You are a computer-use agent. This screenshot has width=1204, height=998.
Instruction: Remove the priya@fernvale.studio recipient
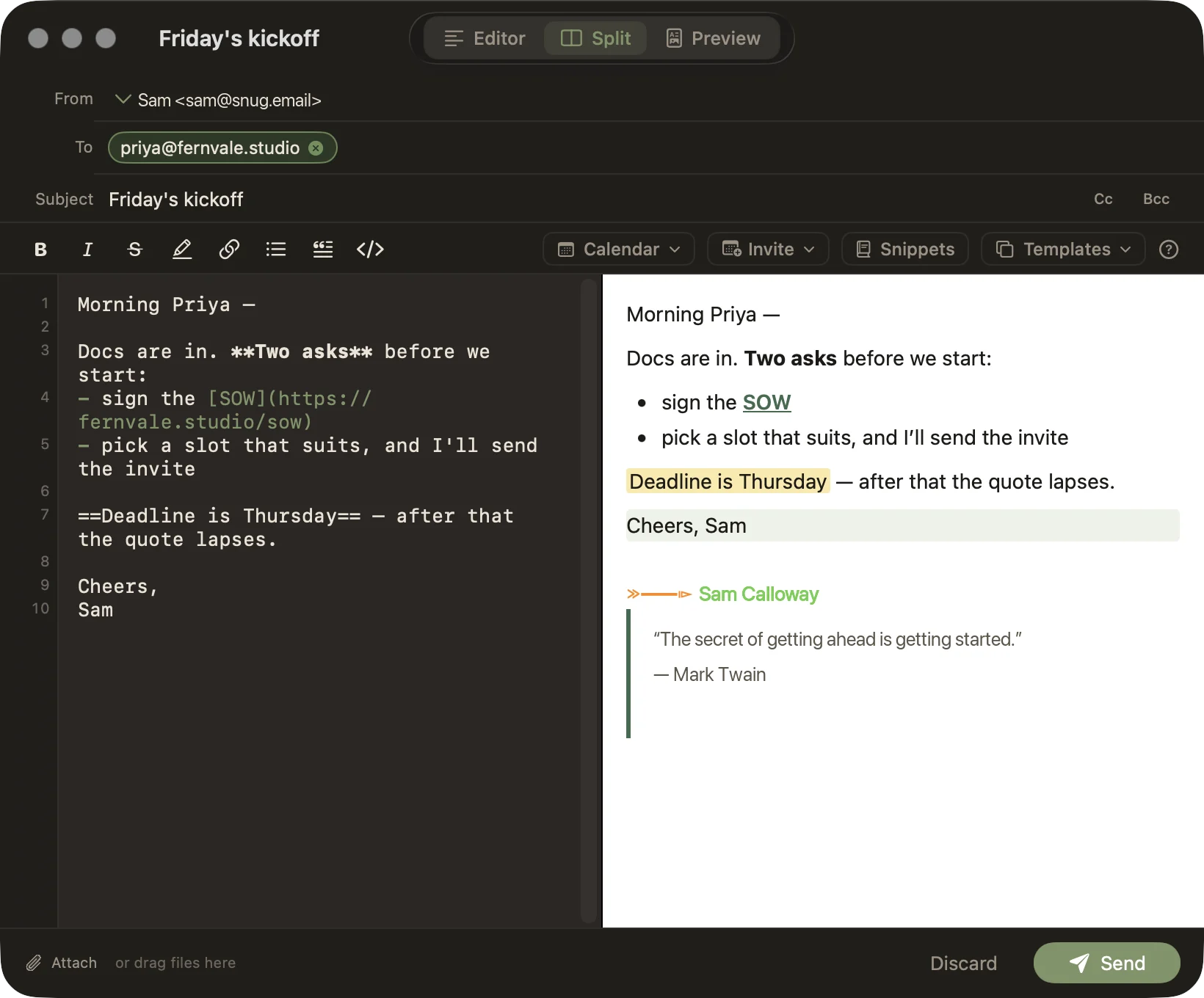click(x=316, y=148)
